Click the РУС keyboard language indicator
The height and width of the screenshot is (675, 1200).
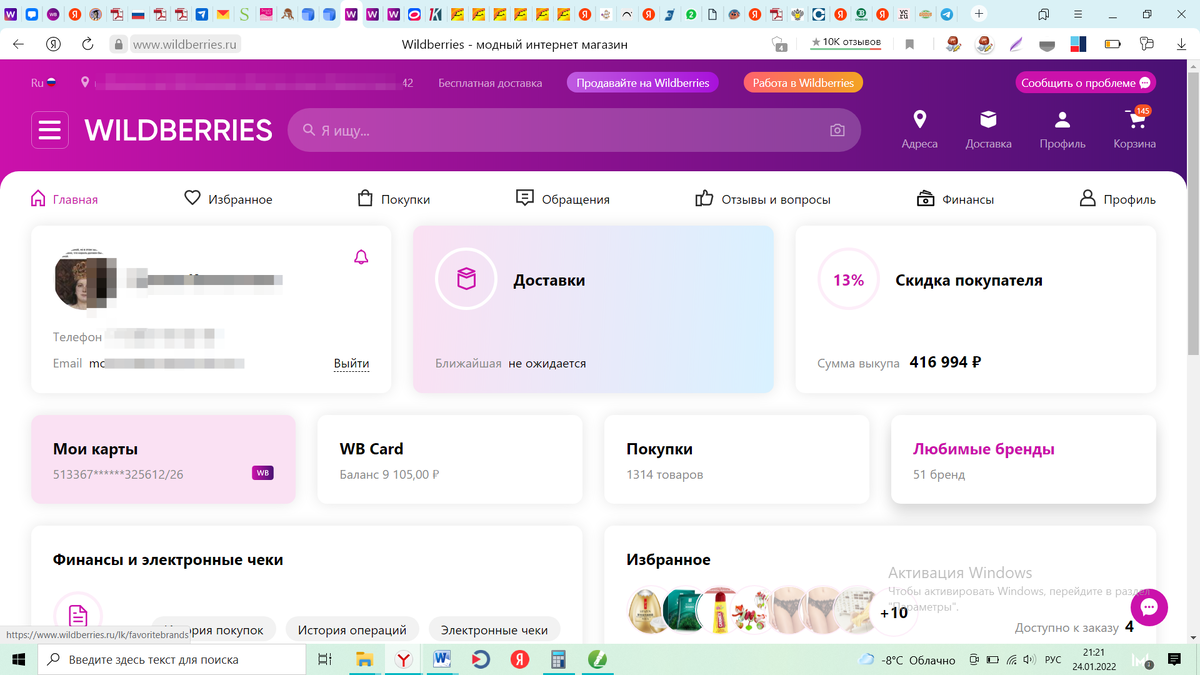click(x=1053, y=660)
